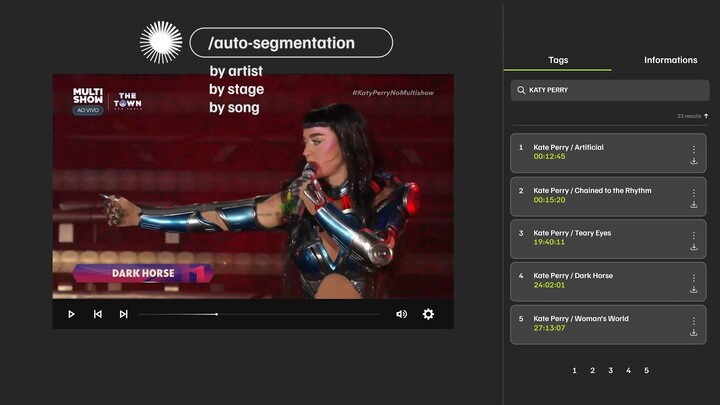720x405 pixels.
Task: Click the video progress bar
Action: pyautogui.click(x=259, y=314)
